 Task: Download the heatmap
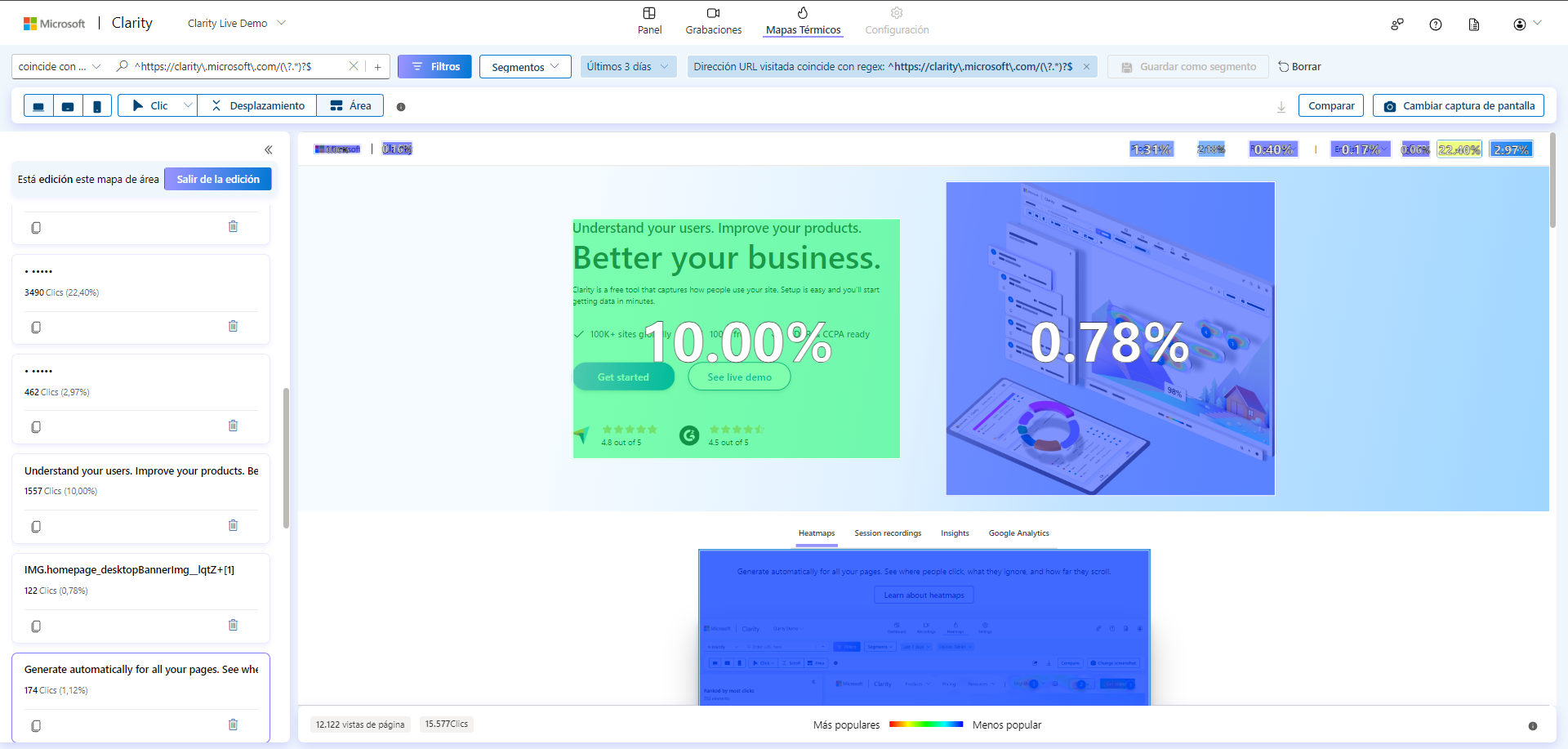(1281, 107)
